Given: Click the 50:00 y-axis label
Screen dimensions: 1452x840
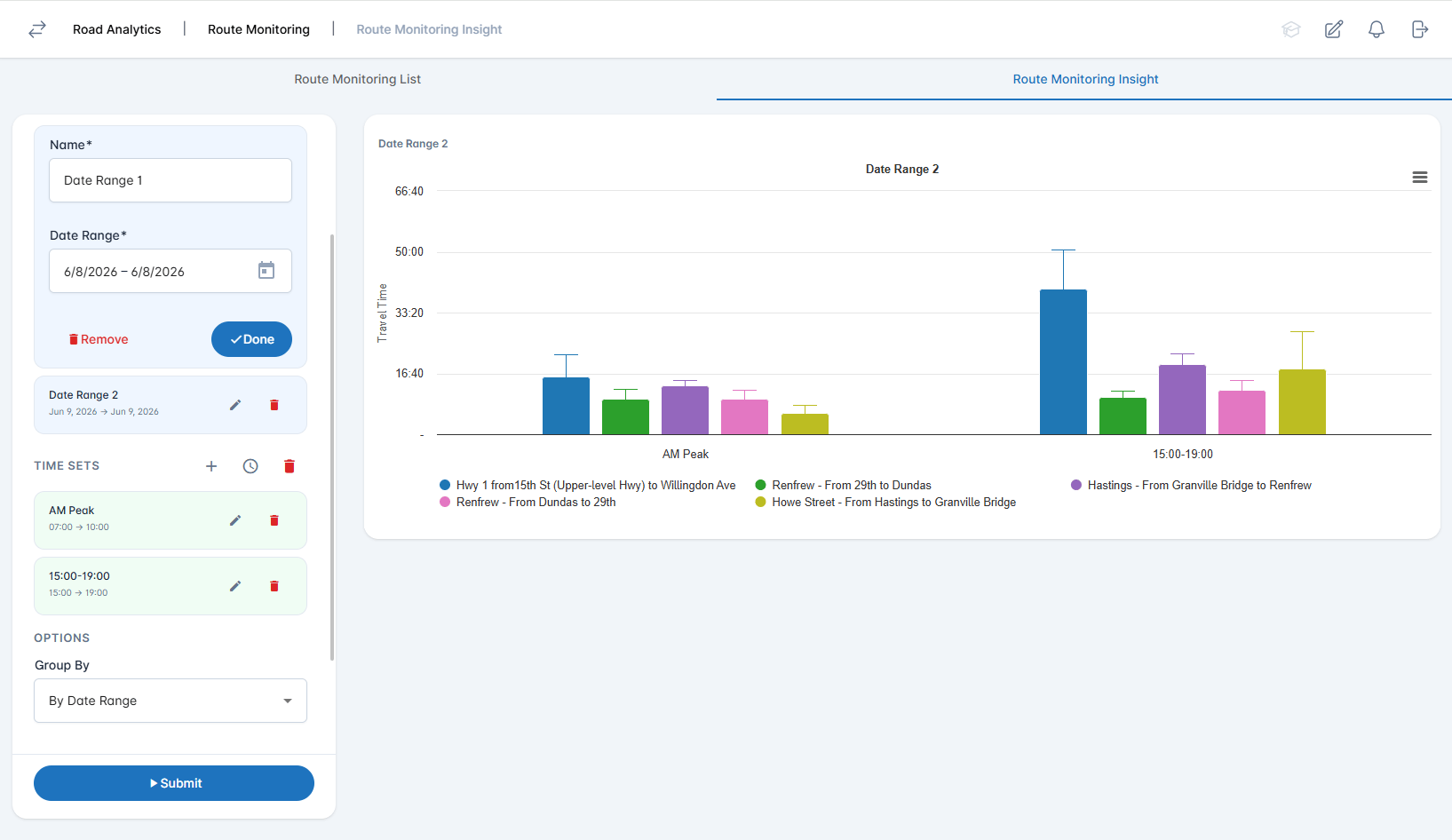Looking at the screenshot, I should pyautogui.click(x=409, y=251).
